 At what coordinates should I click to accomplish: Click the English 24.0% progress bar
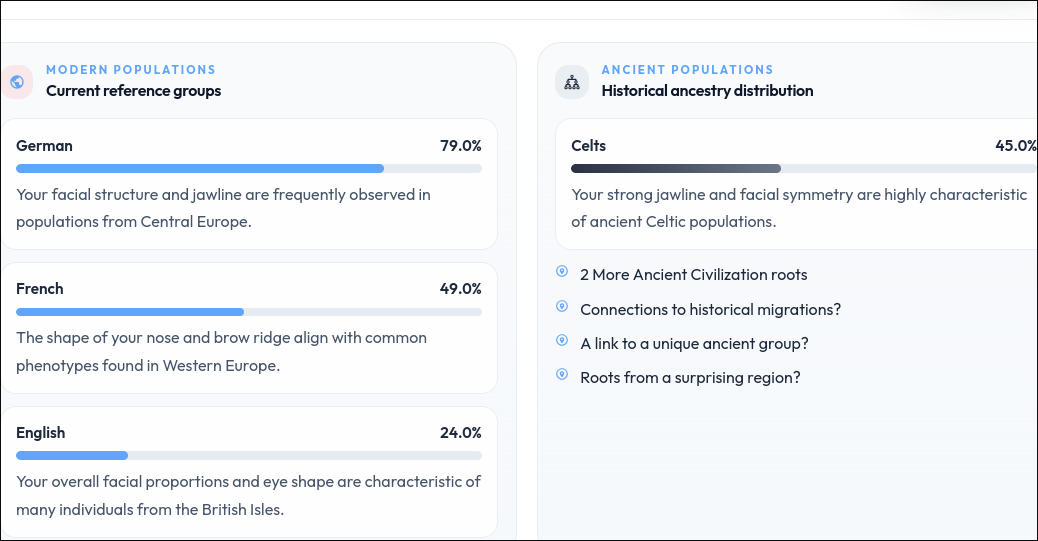[x=249, y=456]
